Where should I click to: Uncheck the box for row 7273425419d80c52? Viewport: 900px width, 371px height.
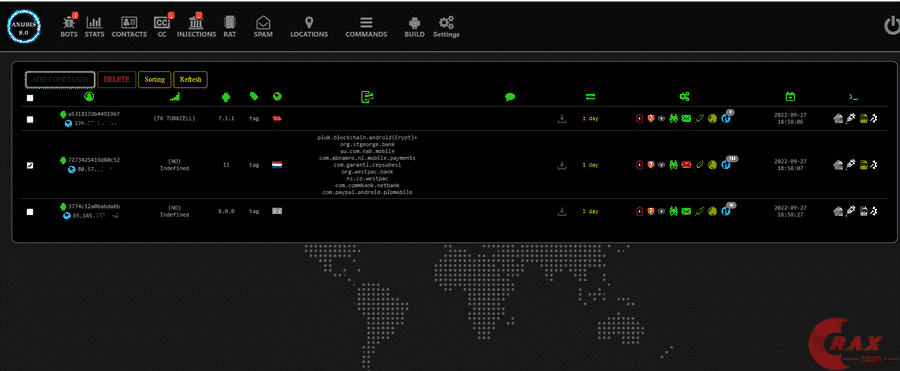tap(30, 165)
